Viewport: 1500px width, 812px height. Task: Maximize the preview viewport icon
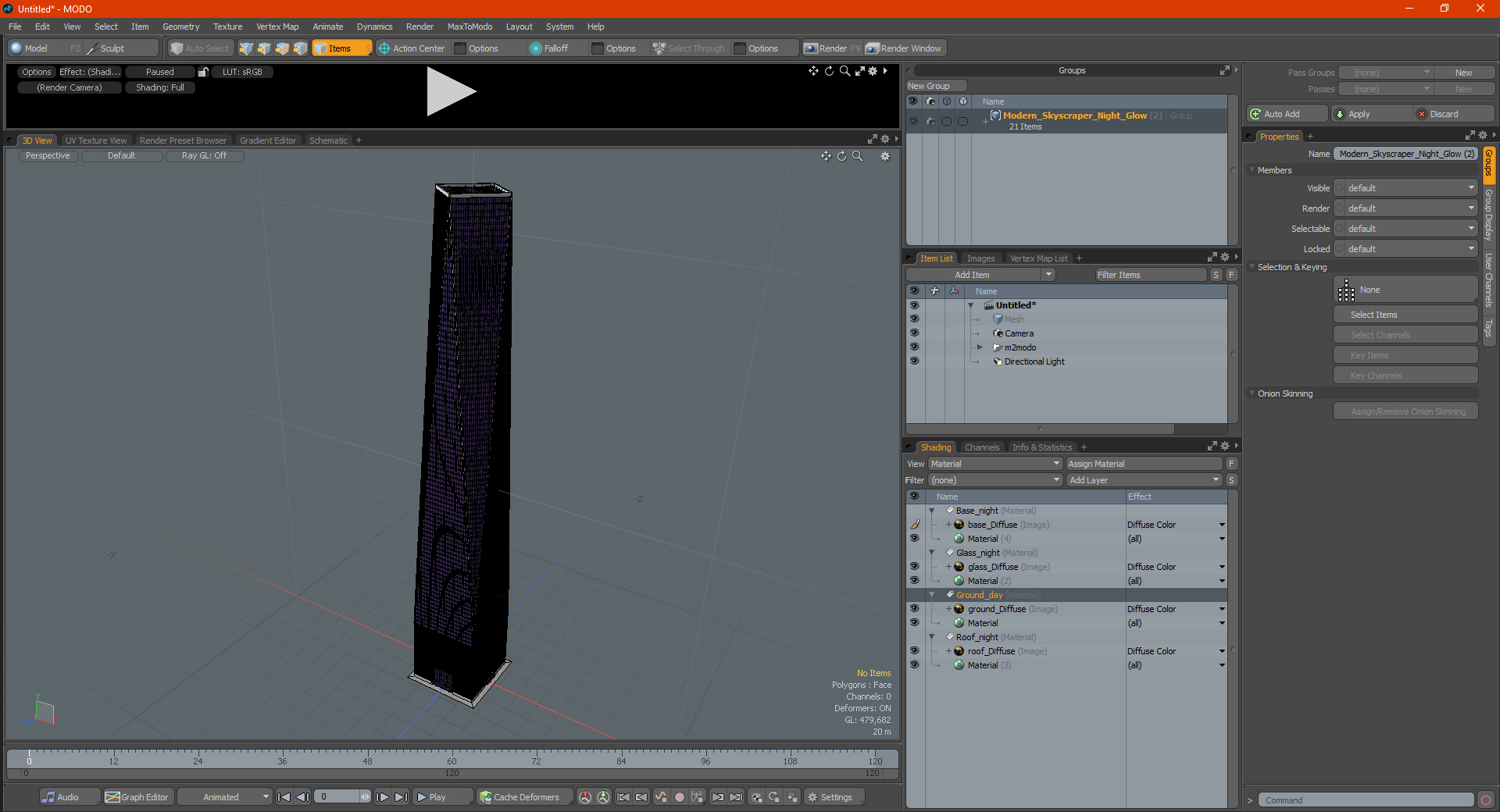click(859, 71)
